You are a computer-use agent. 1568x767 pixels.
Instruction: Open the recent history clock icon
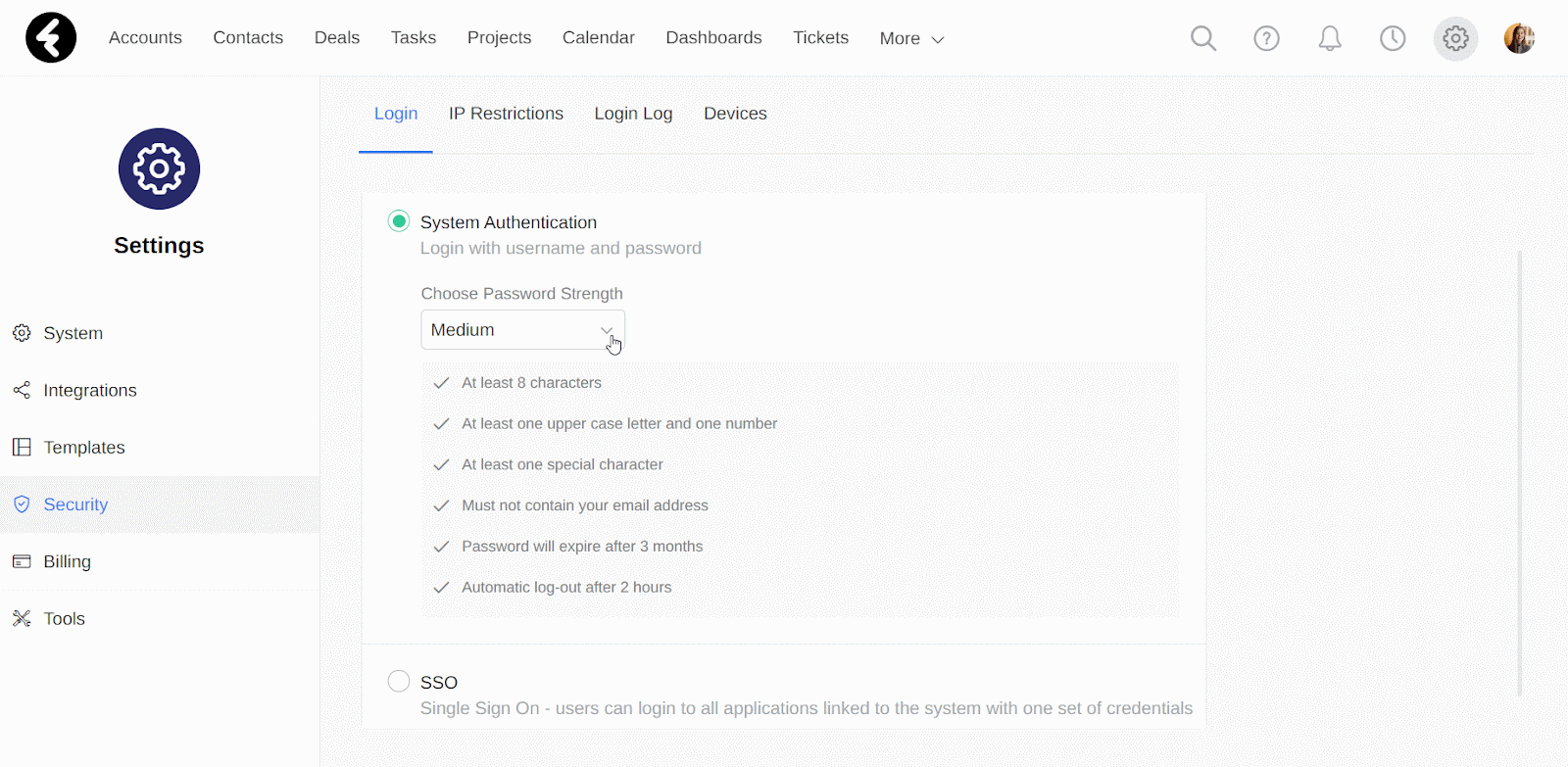coord(1393,38)
